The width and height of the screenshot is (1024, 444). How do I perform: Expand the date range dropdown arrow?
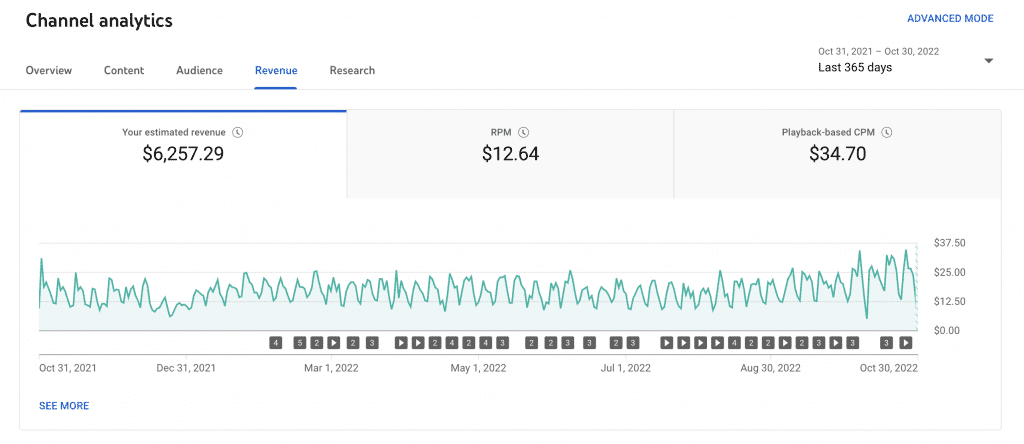(x=989, y=61)
